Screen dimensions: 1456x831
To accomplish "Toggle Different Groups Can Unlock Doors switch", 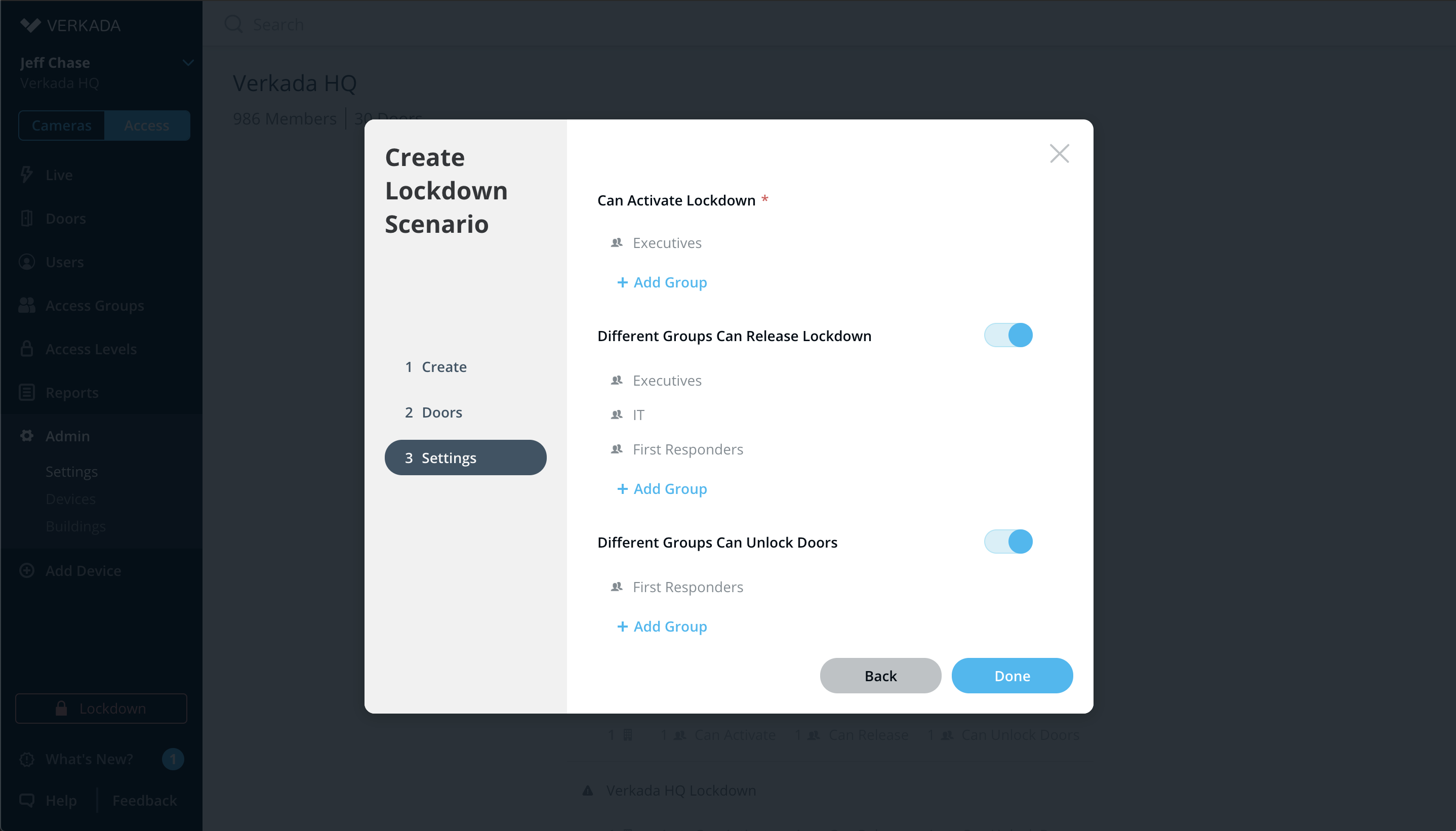I will pos(1008,541).
